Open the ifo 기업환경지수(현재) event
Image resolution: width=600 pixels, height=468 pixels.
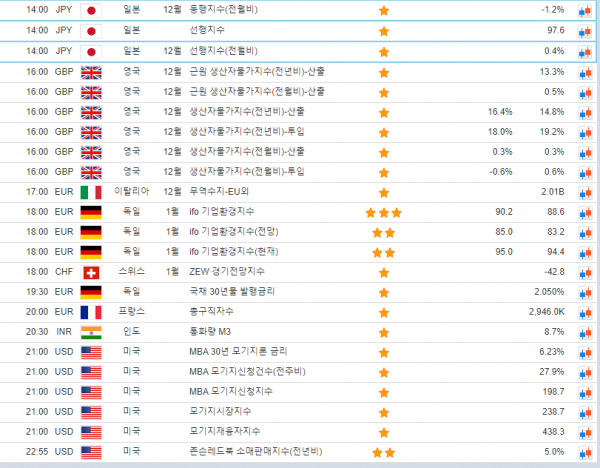coord(236,252)
